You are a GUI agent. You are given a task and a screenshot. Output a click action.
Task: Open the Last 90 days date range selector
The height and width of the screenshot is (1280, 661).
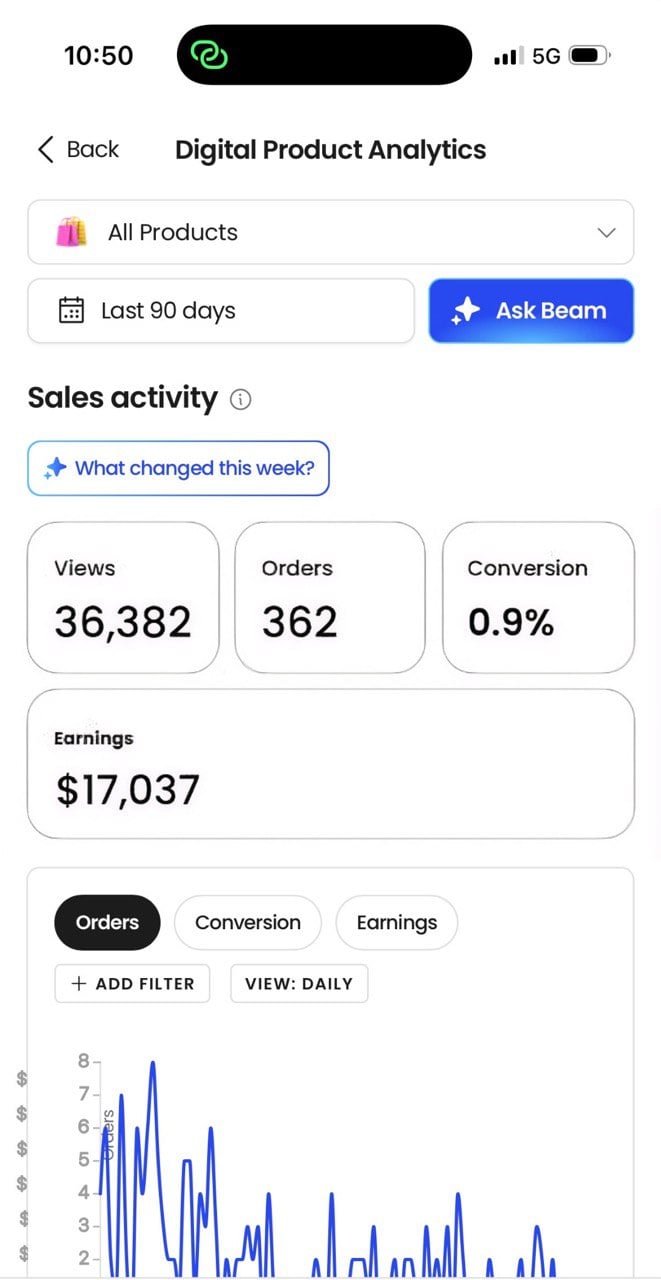[220, 311]
